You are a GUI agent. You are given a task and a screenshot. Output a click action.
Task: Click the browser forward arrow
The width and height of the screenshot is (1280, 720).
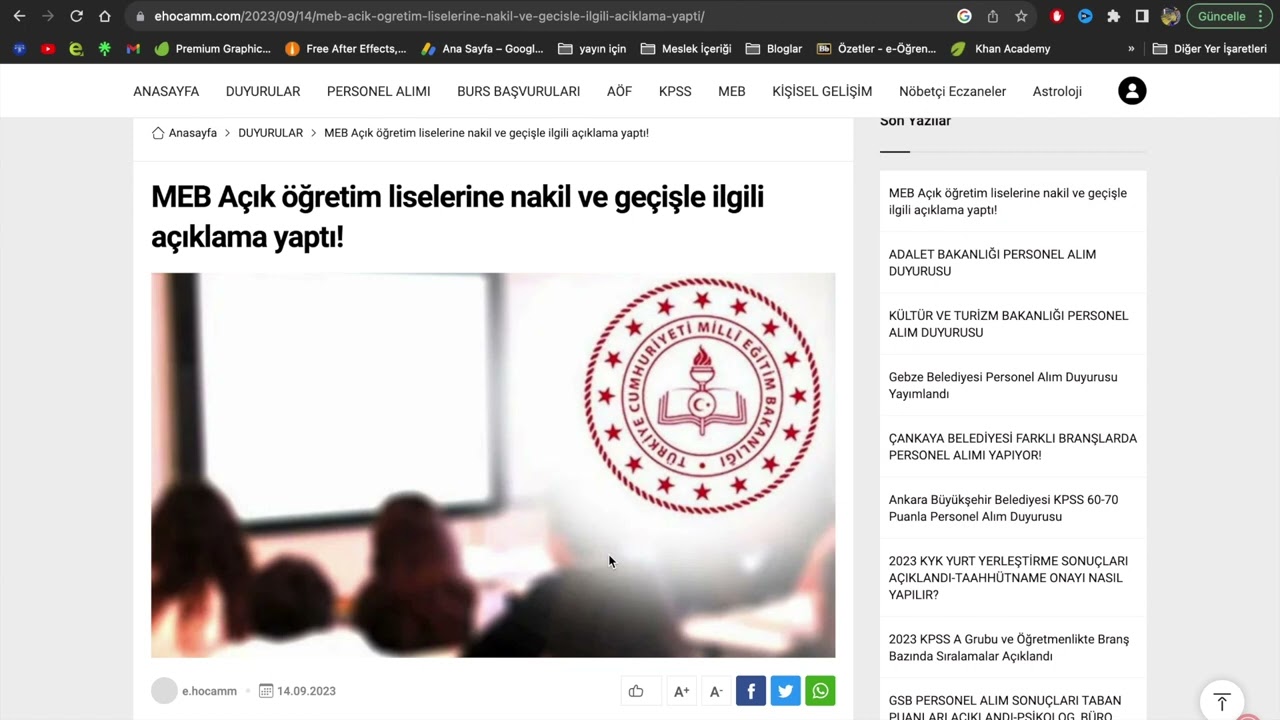47,16
